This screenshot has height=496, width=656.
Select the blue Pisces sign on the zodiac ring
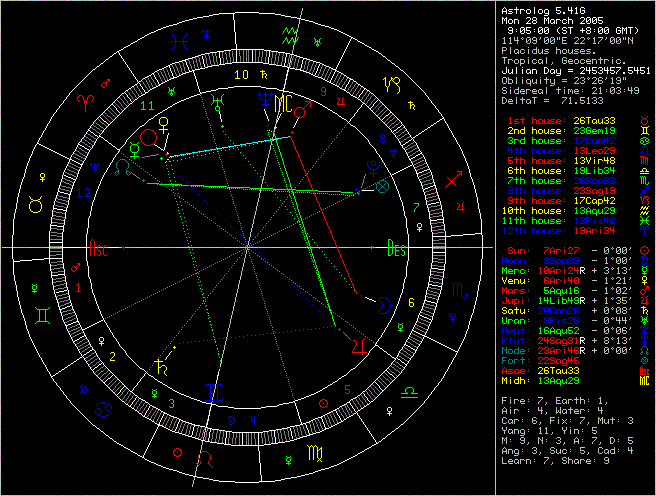180,41
